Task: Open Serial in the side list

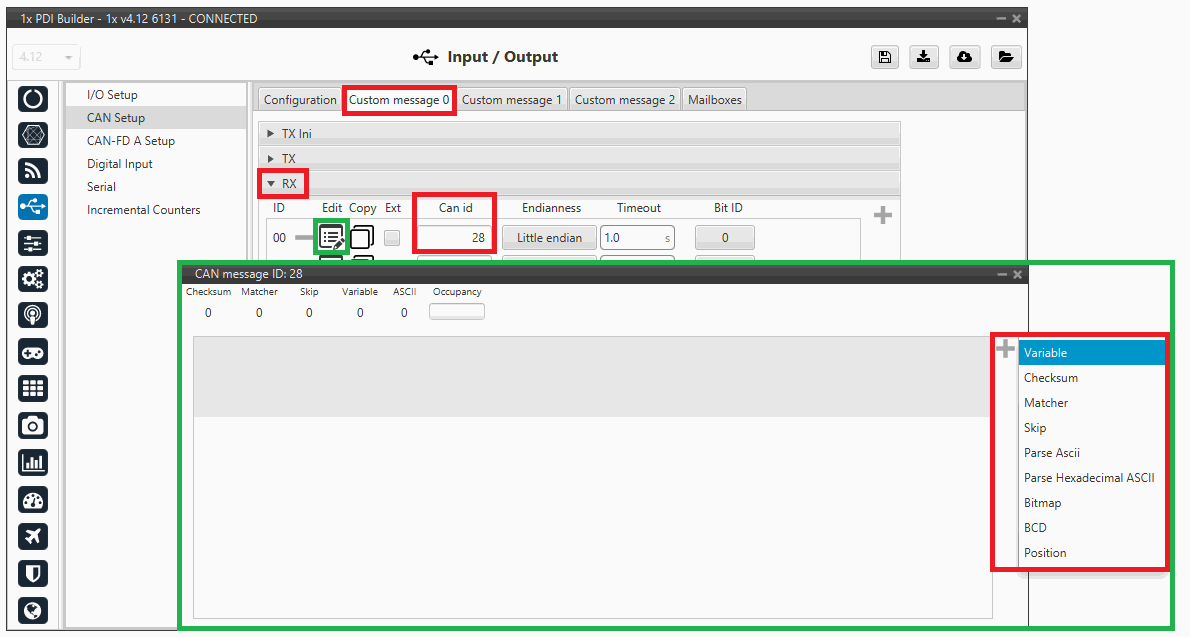Action: (156, 187)
